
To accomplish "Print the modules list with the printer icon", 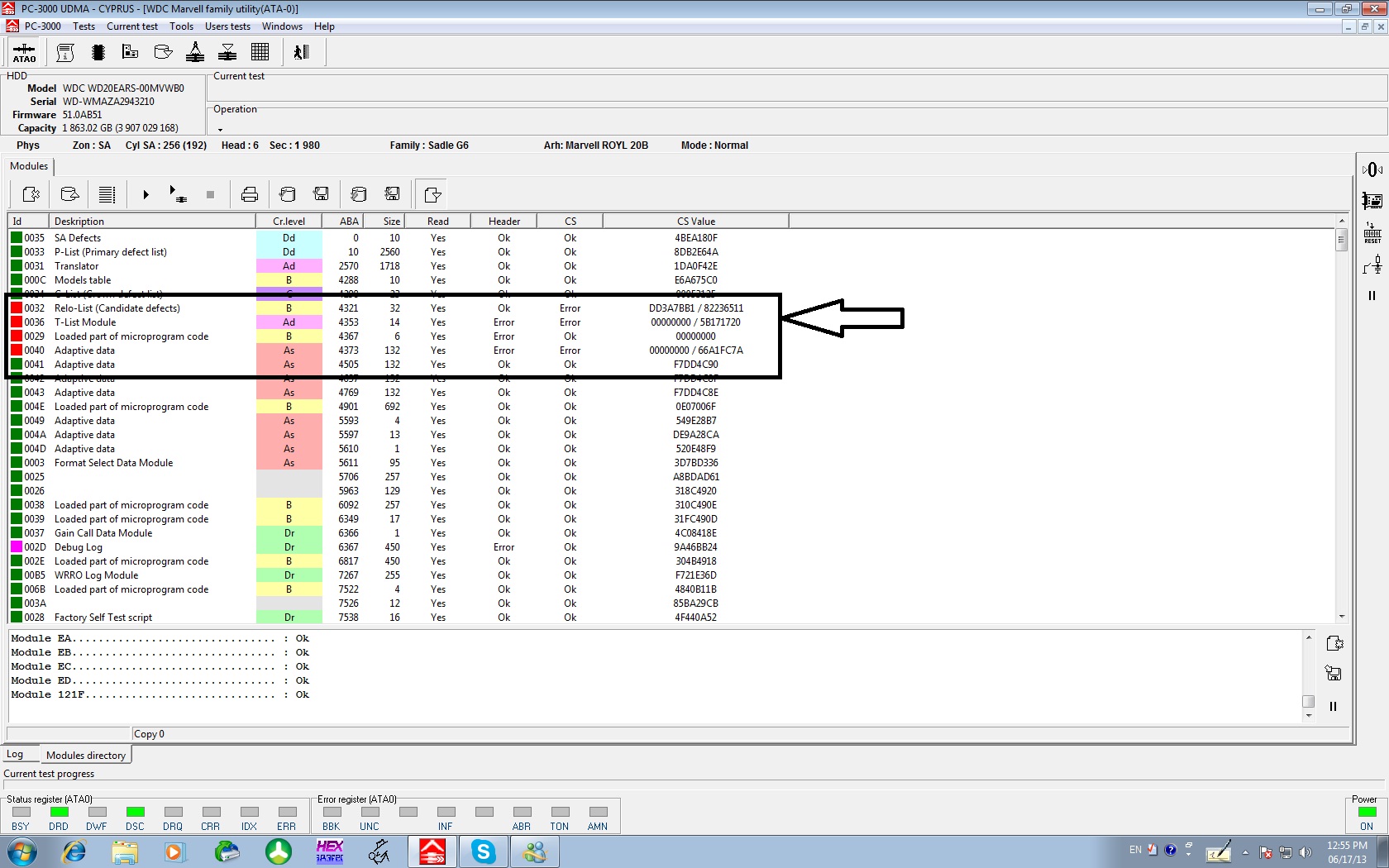I will [250, 195].
